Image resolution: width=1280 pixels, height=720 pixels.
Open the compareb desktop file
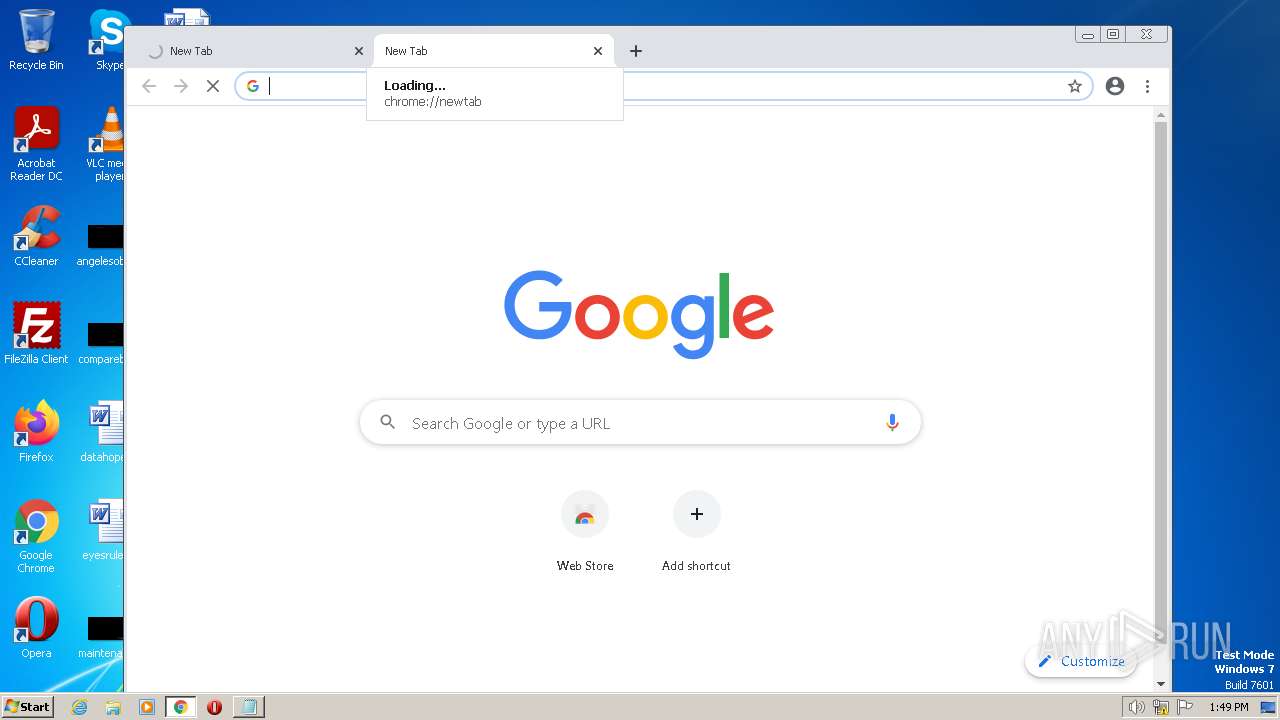tap(102, 343)
